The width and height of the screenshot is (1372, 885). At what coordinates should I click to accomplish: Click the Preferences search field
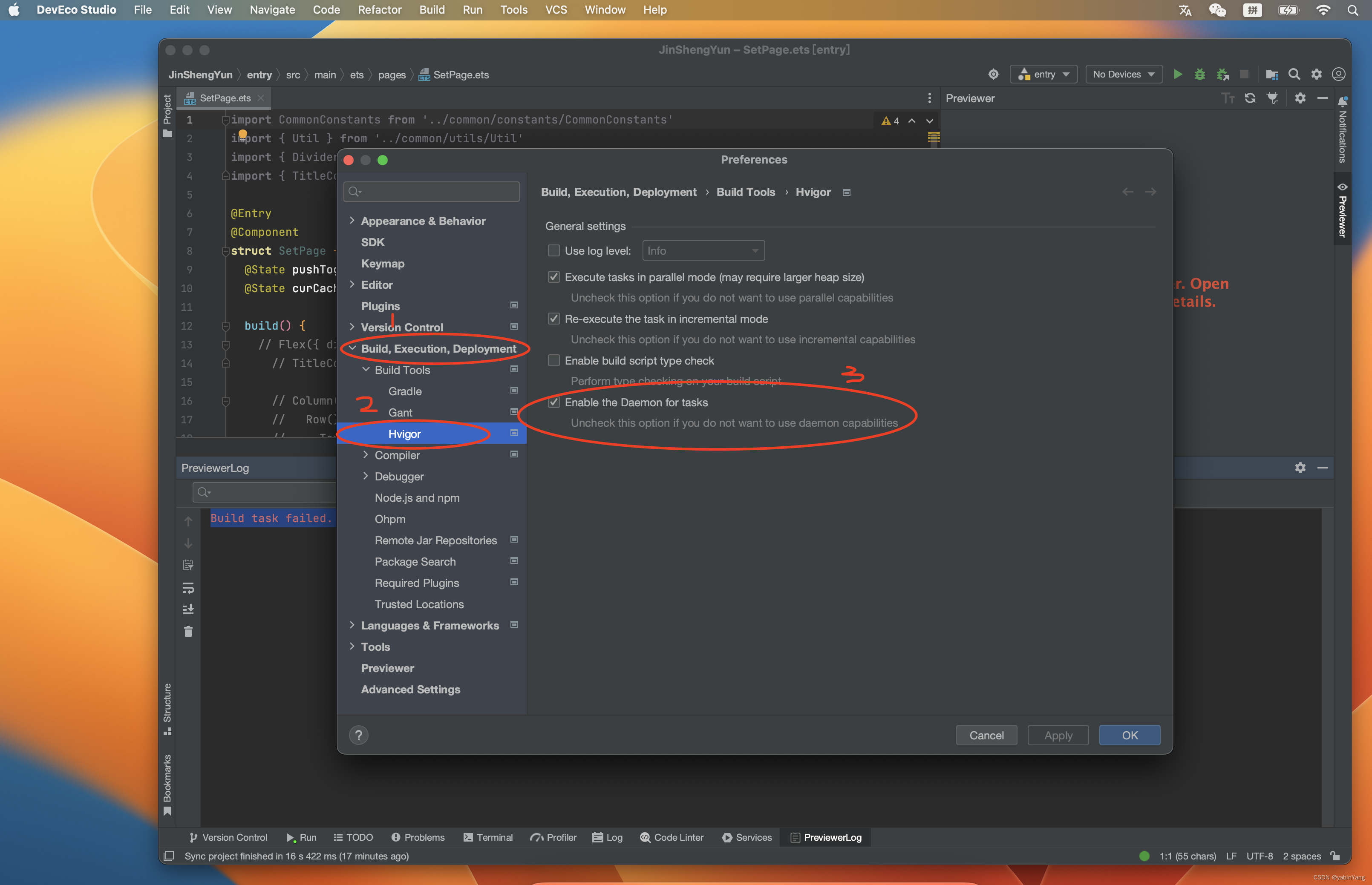point(437,191)
